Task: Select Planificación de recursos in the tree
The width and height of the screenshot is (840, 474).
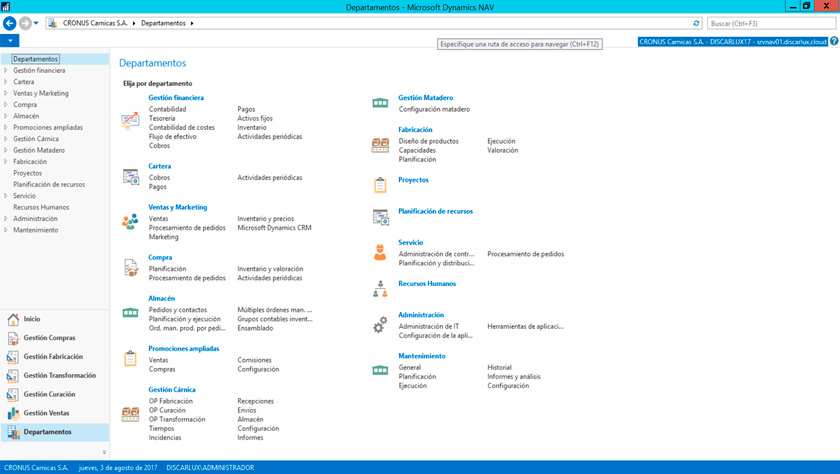Action: click(49, 184)
